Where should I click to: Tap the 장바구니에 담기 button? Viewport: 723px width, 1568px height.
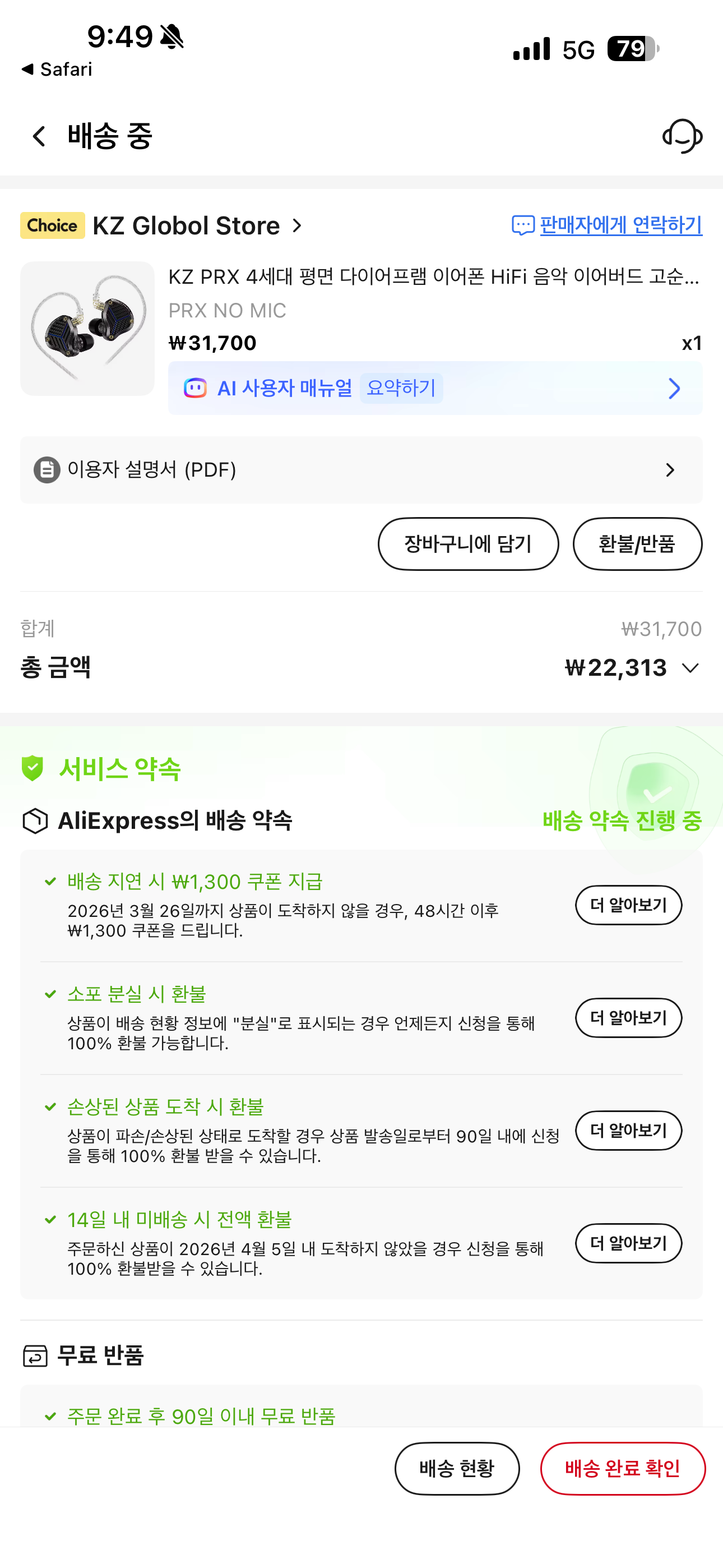468,544
